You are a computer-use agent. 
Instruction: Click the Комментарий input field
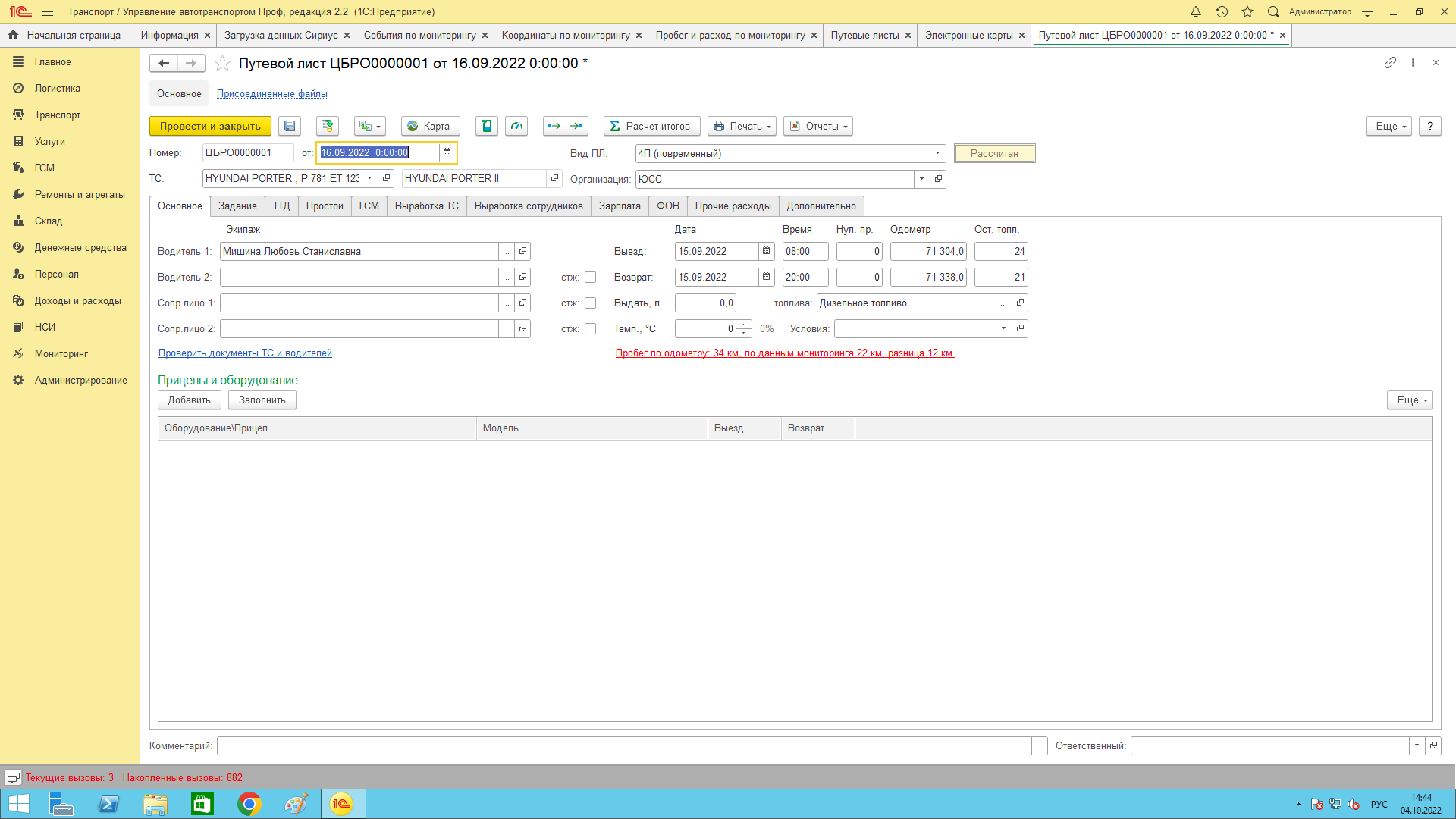coord(623,745)
